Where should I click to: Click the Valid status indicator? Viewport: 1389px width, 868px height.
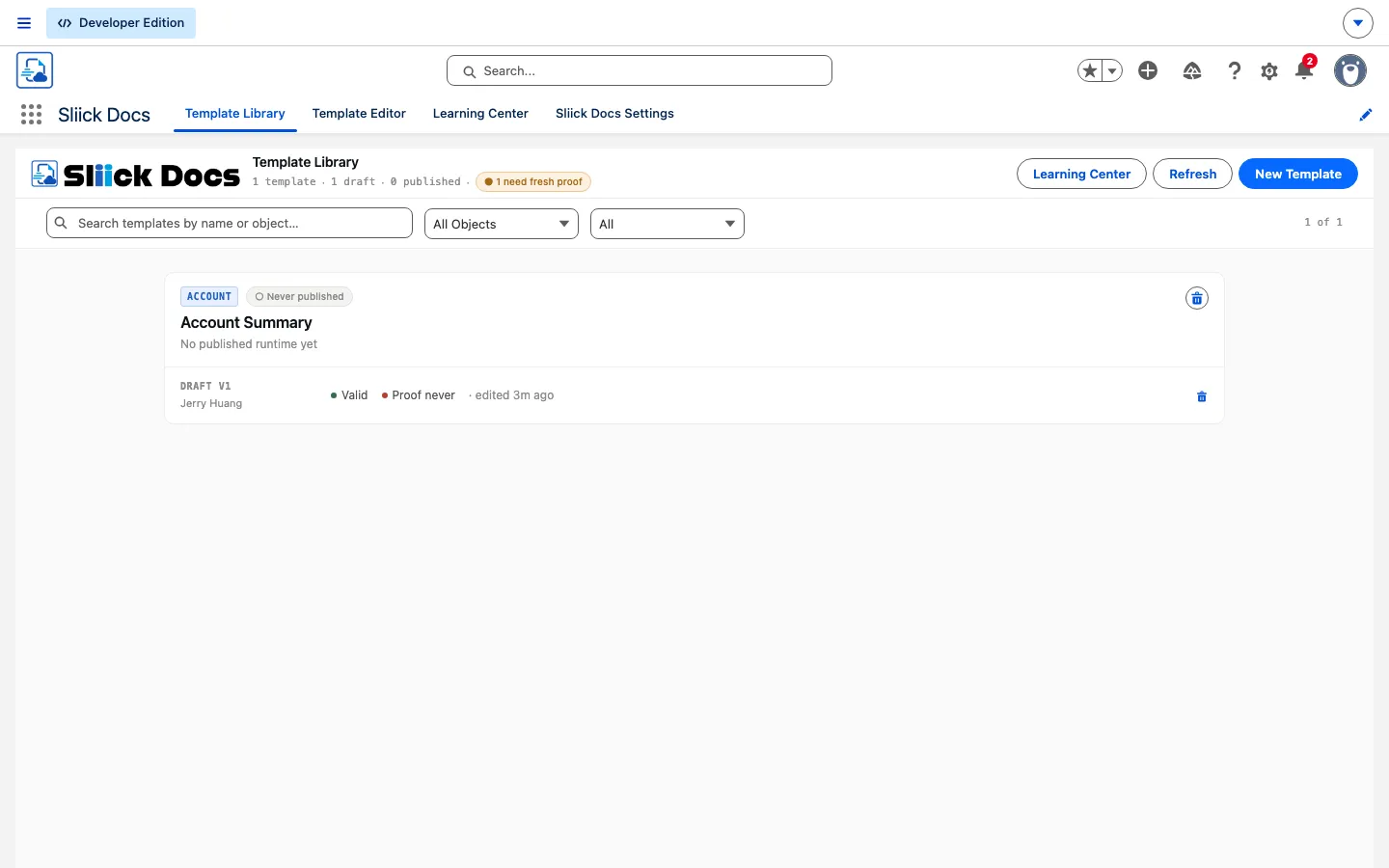[349, 395]
